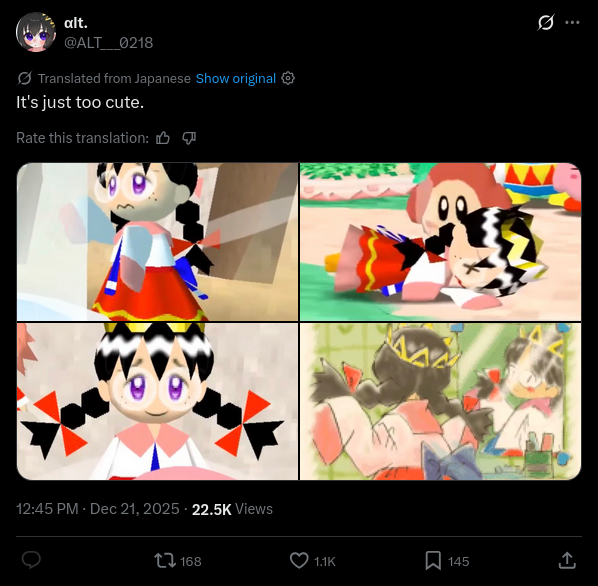Screen dimensions: 598x586
Task: Open the alt. display name
Action: click(76, 23)
